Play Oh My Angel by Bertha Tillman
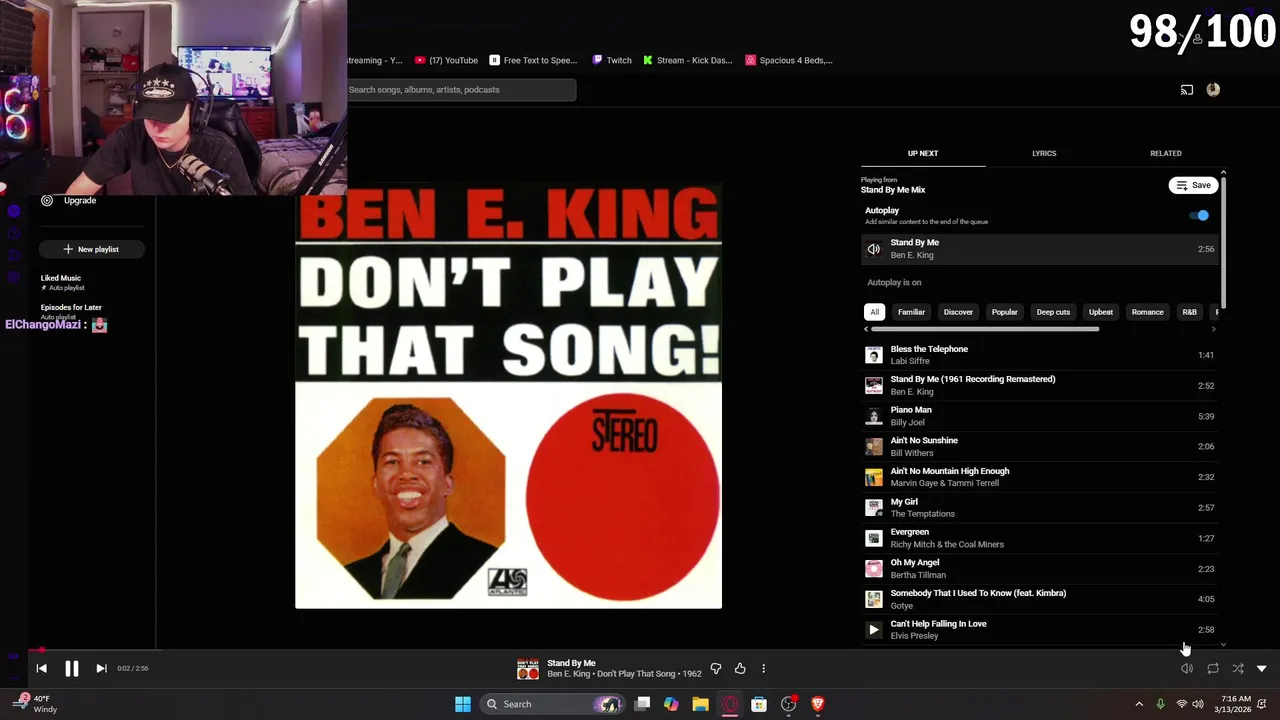Screen dimensions: 1280x720 (x=1040, y=568)
